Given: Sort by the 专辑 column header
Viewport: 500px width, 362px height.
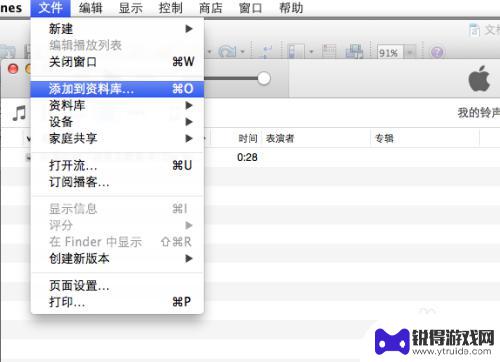Looking at the screenshot, I should [384, 138].
